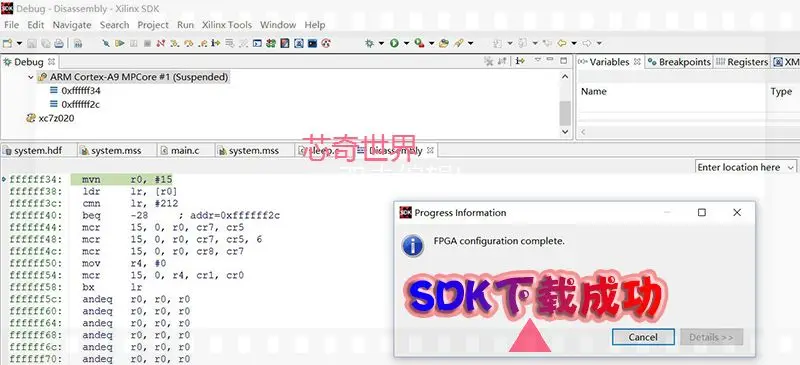This screenshot has height=365, width=800.
Task: Click the red circular toolbar icon
Action: pos(326,43)
